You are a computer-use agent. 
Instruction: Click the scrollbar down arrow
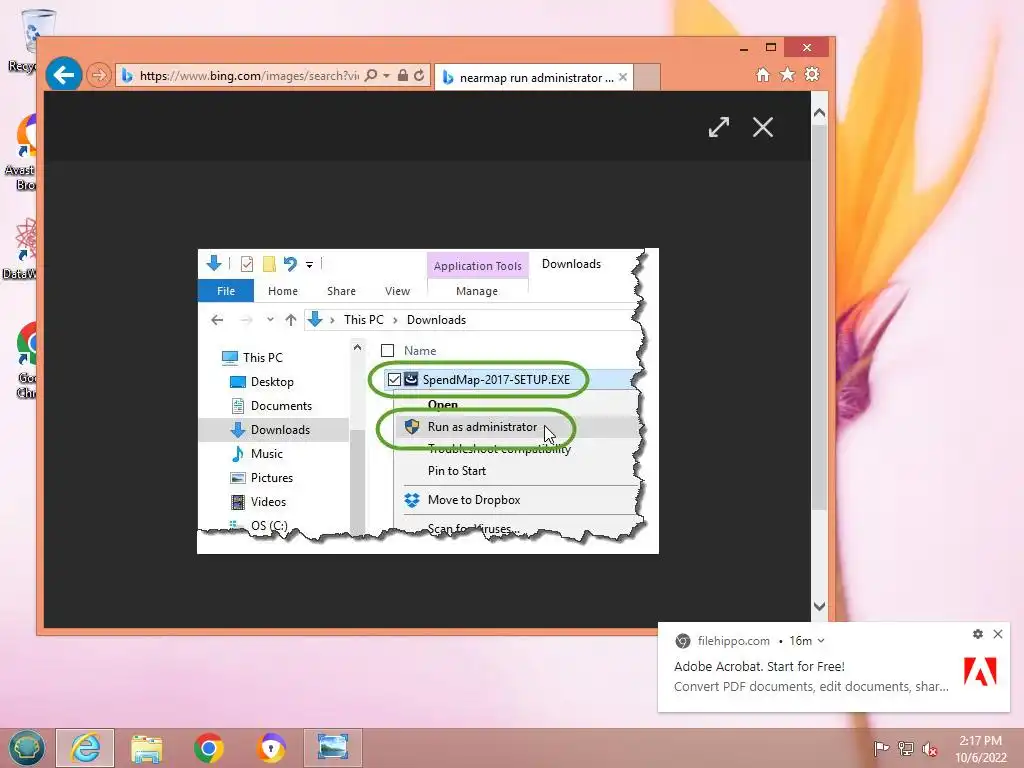pos(820,607)
